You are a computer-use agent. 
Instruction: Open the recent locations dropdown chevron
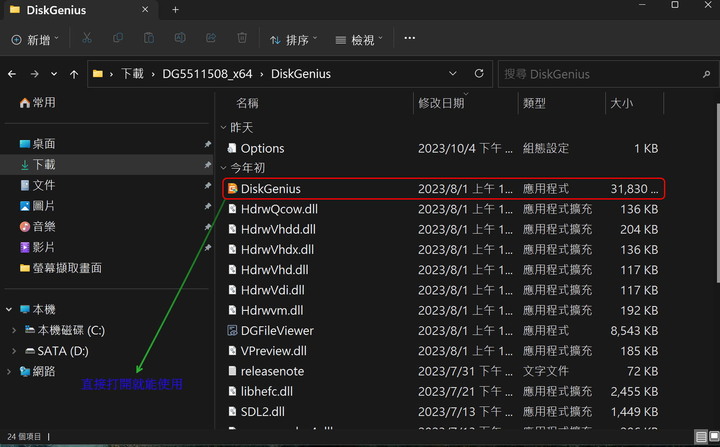[x=54, y=74]
